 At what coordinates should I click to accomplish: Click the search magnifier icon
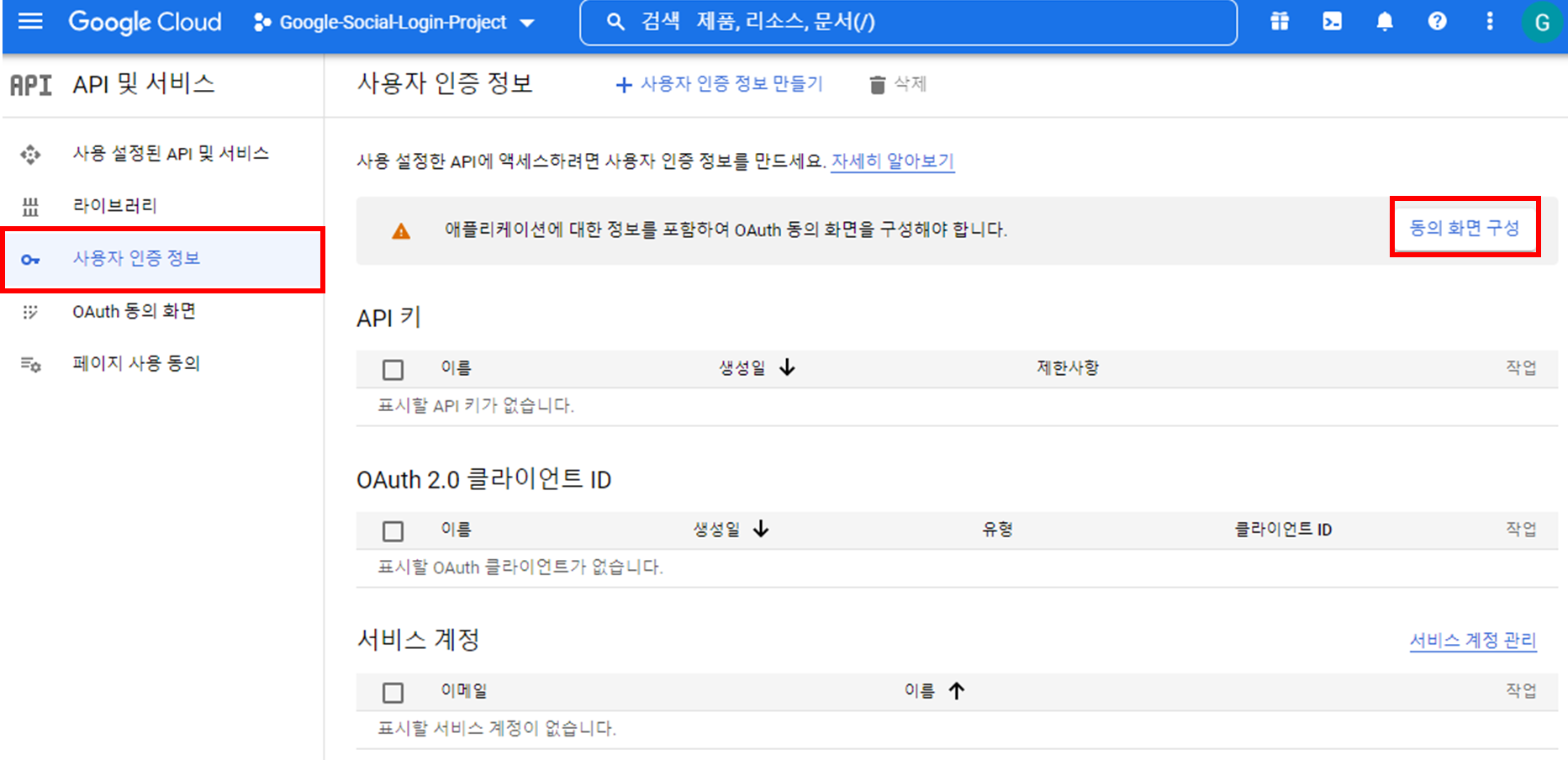click(x=615, y=23)
